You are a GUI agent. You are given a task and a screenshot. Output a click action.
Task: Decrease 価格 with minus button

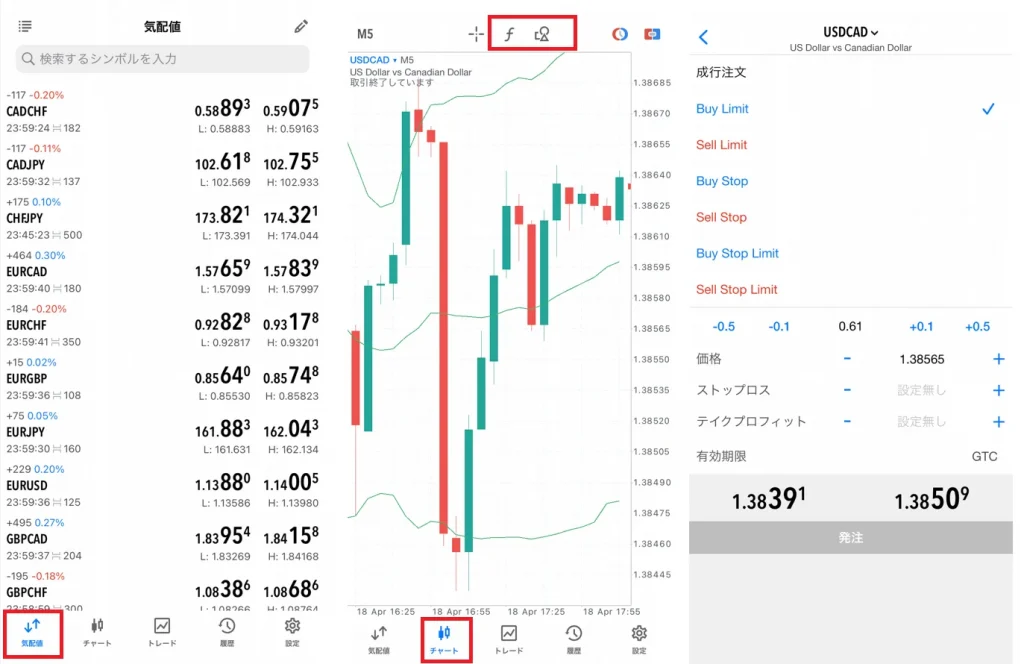point(847,358)
